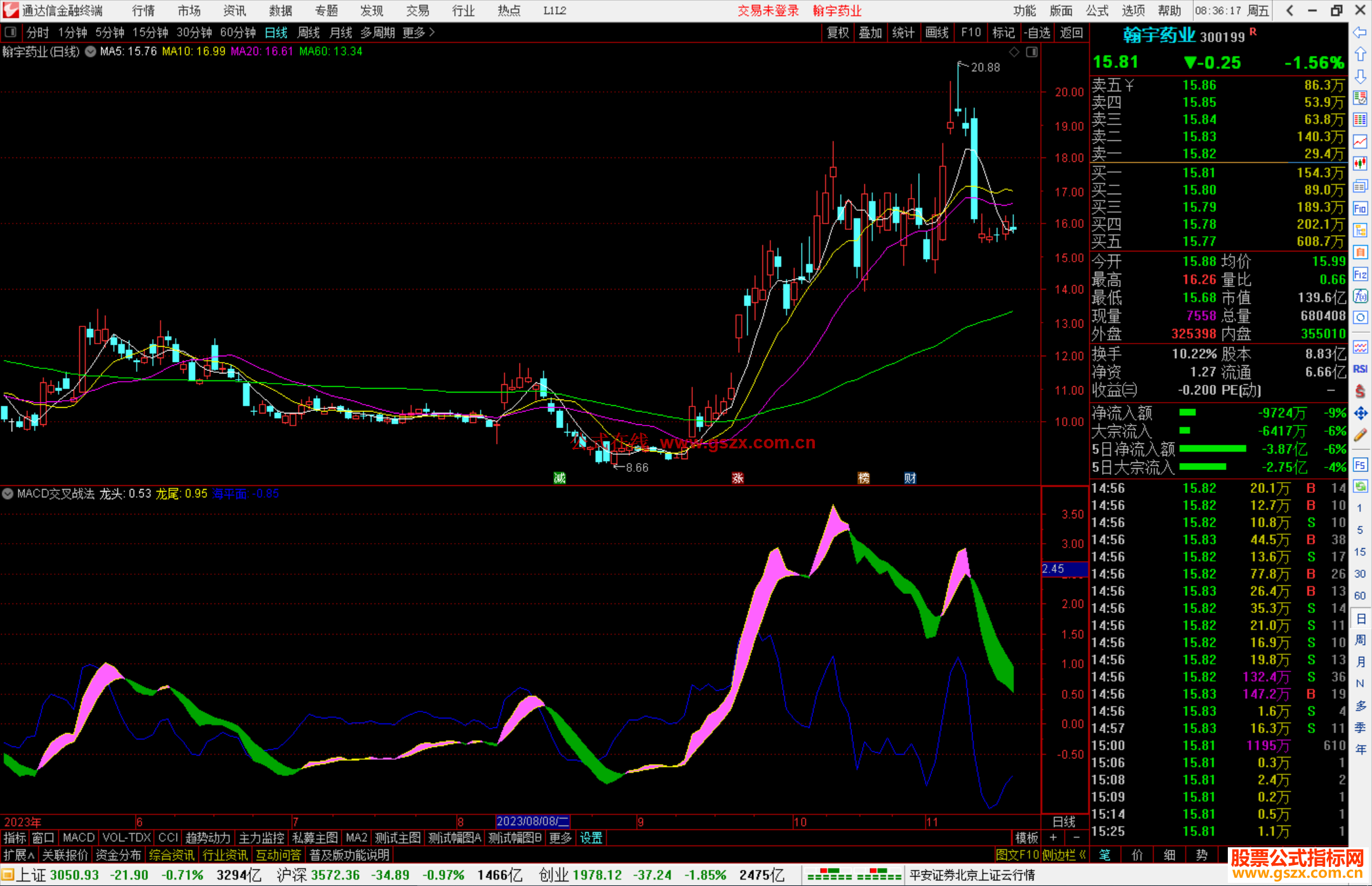Click the F10 company info sidebar icon

coord(1359,208)
